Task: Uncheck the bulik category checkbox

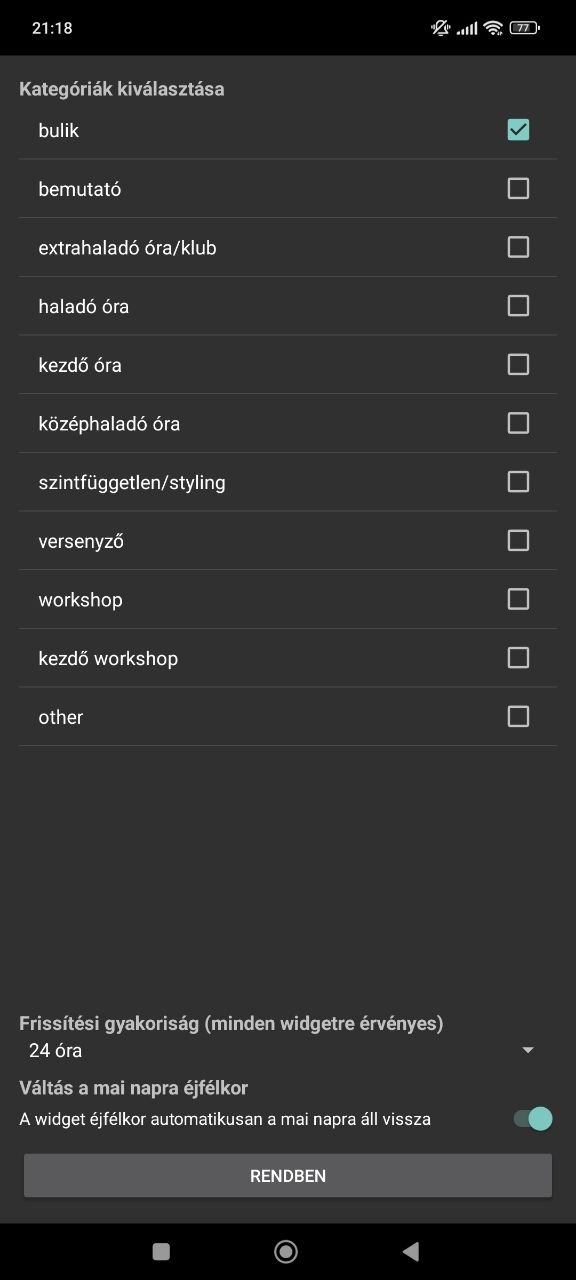Action: coord(518,130)
